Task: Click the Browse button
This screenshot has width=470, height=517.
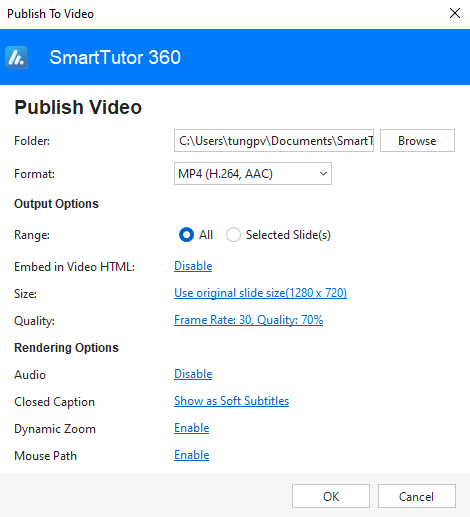Action: click(417, 141)
